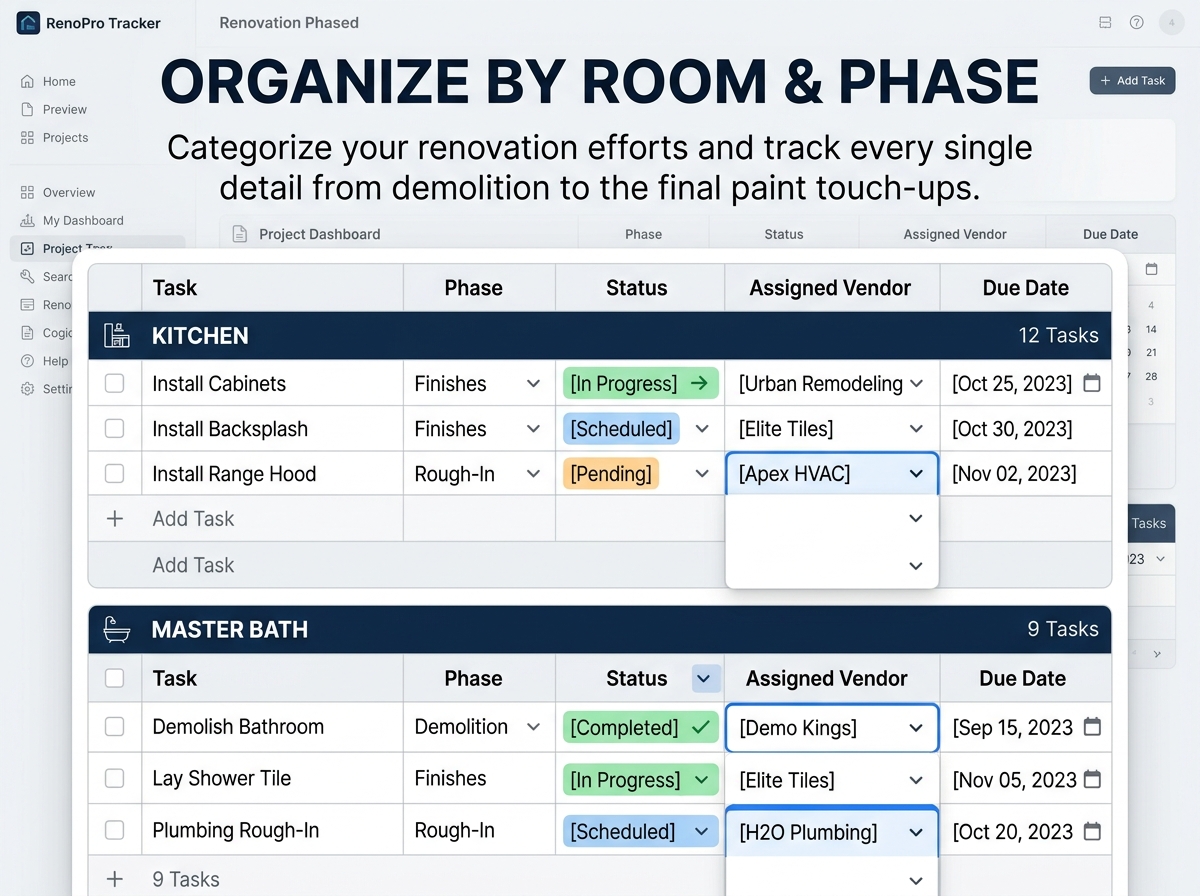The height and width of the screenshot is (896, 1200).
Task: Click the plus icon on the Kitchen Add Task row
Action: click(x=115, y=519)
